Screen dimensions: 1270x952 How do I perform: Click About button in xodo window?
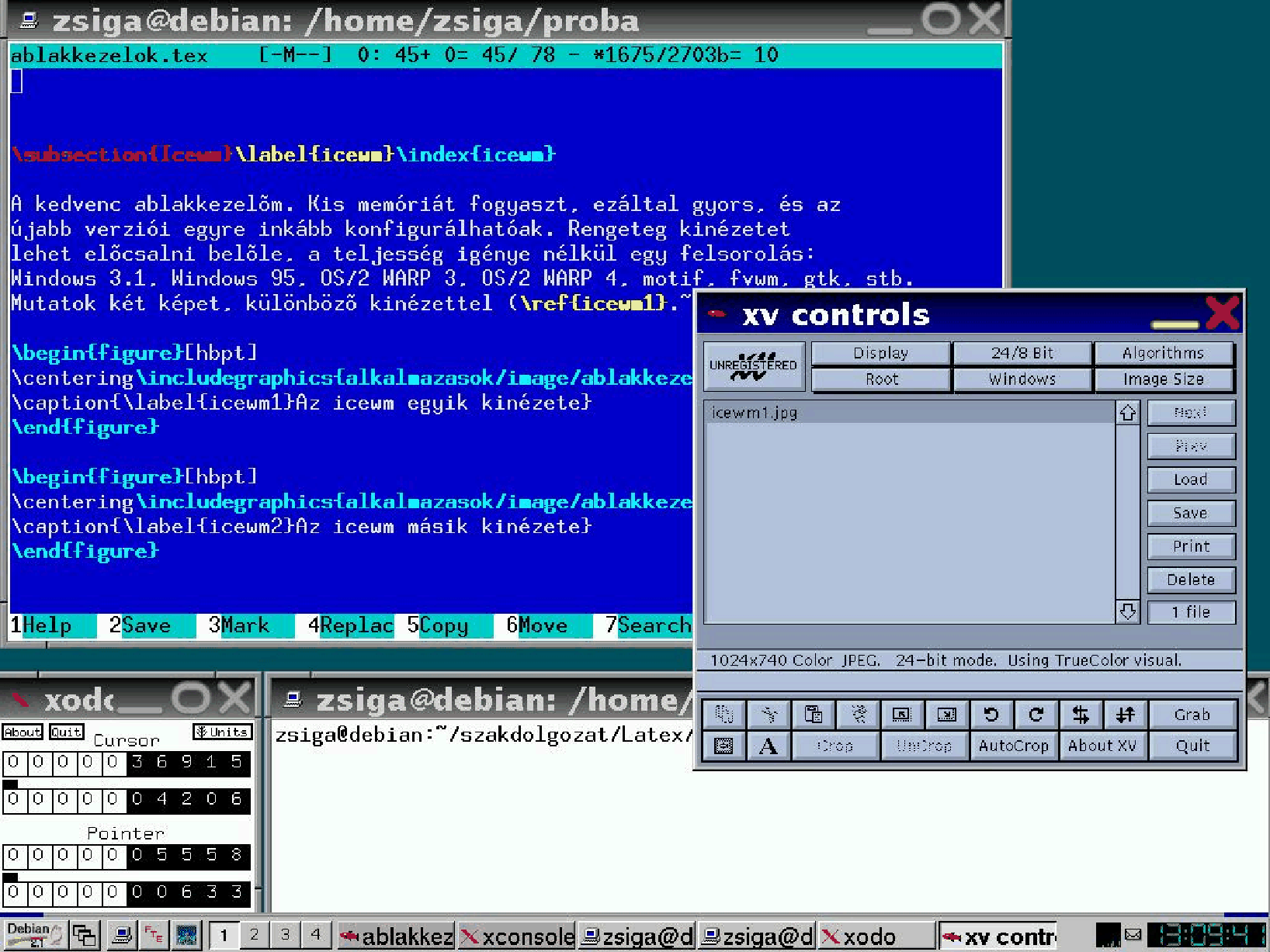click(x=23, y=732)
